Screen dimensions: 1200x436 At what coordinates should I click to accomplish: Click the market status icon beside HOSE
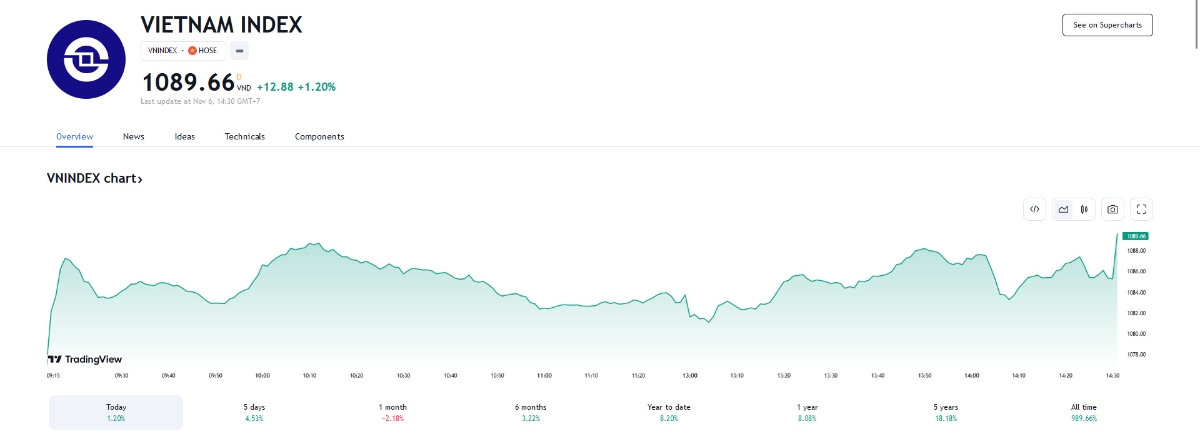pyautogui.click(x=240, y=50)
